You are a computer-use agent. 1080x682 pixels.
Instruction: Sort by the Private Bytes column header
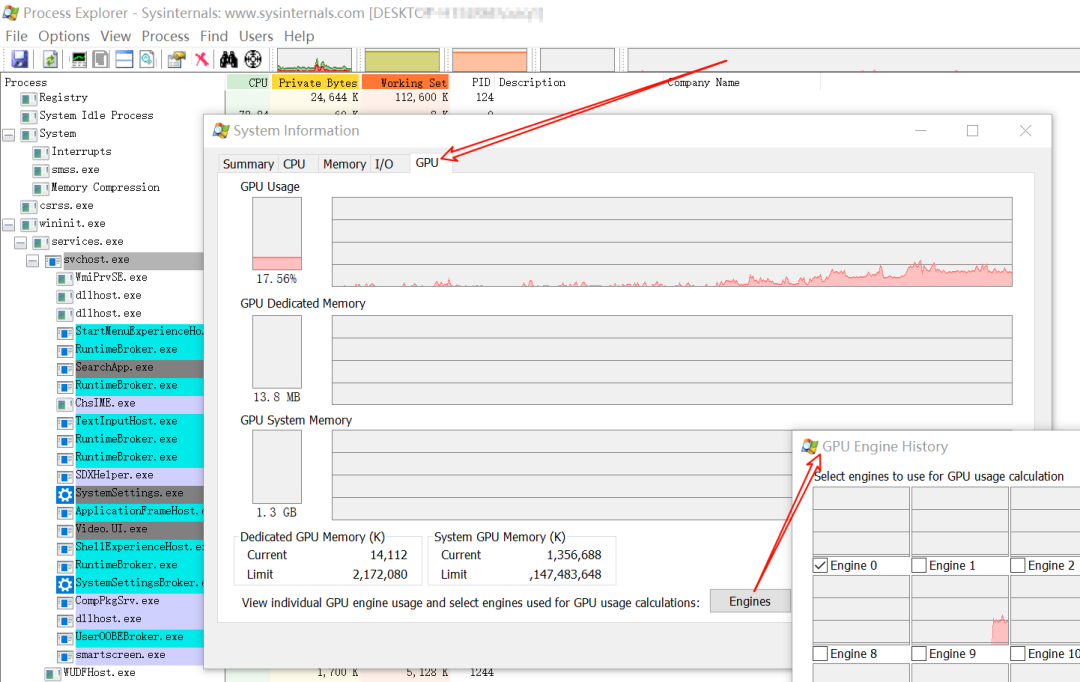(x=315, y=83)
